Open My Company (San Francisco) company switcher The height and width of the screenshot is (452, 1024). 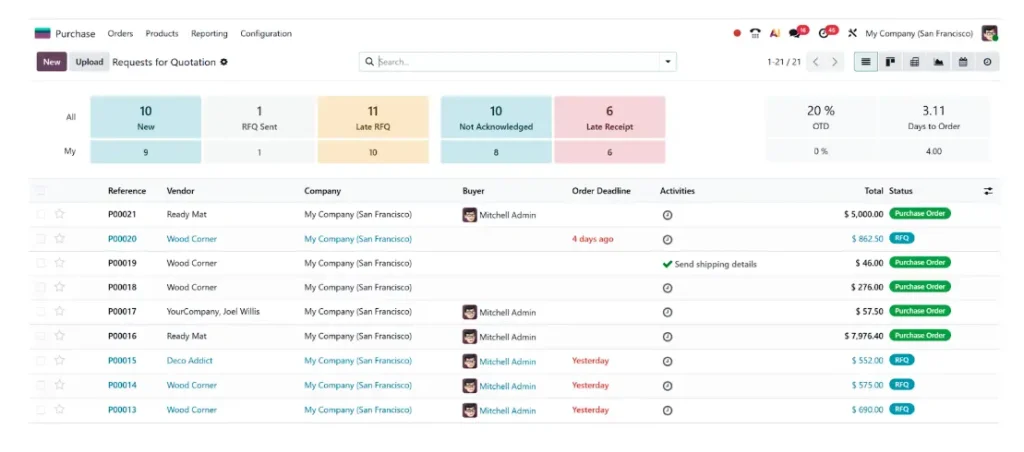tap(919, 33)
